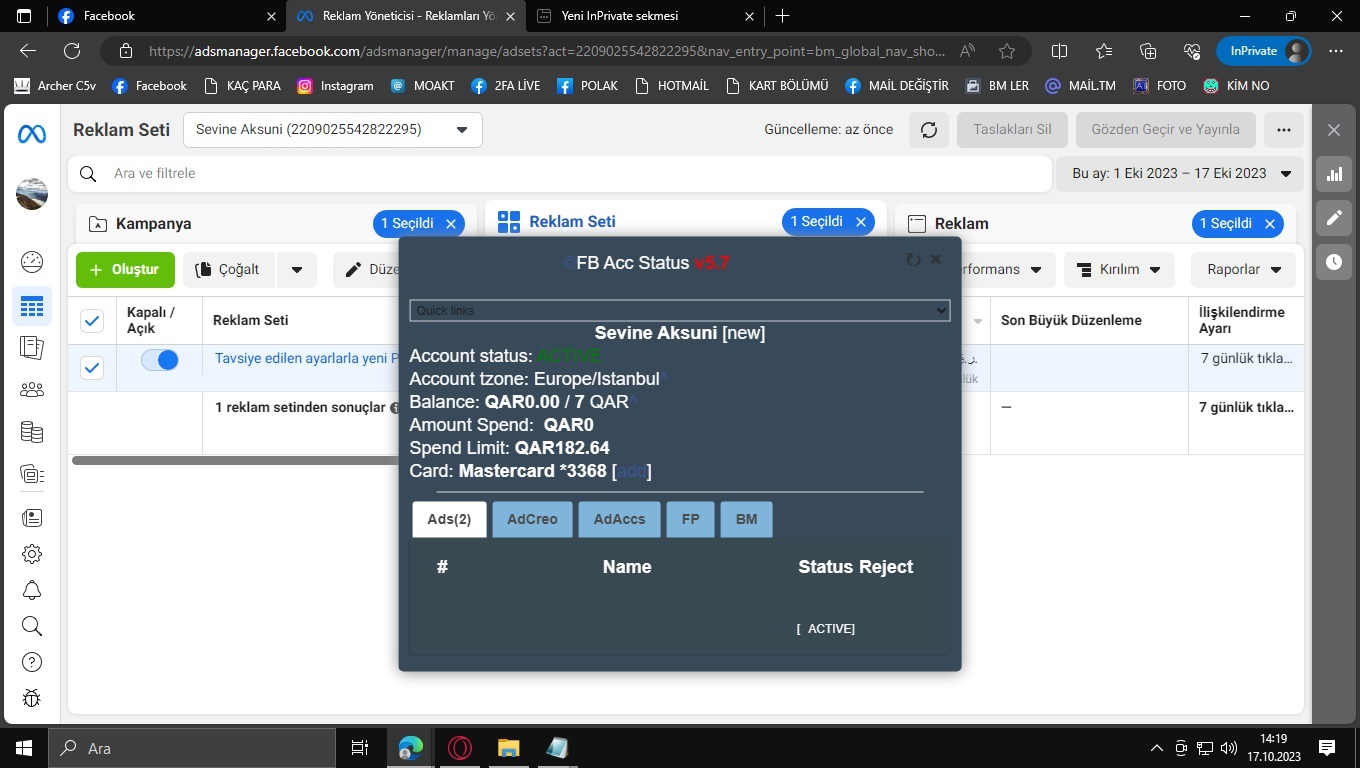The width and height of the screenshot is (1360, 768).
Task: Select the Ads(2) tab in popup
Action: coord(449,519)
